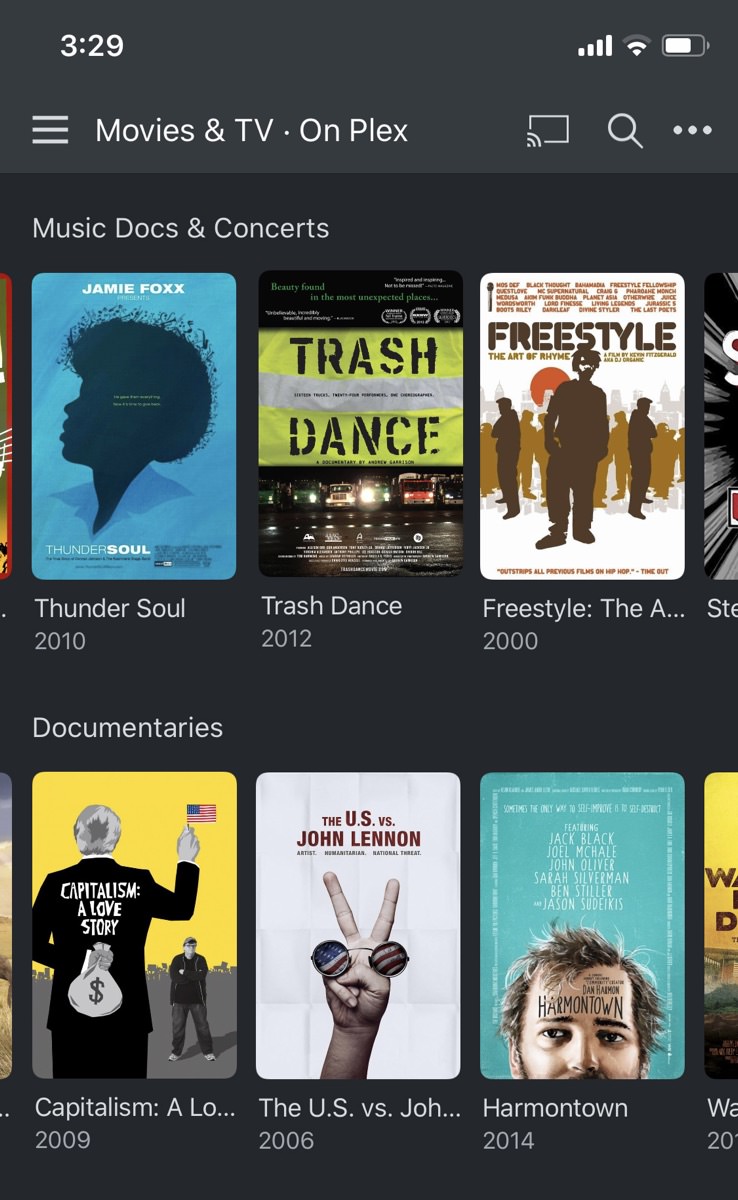Open the Documentaries section heading
This screenshot has height=1200, width=738.
click(x=127, y=727)
